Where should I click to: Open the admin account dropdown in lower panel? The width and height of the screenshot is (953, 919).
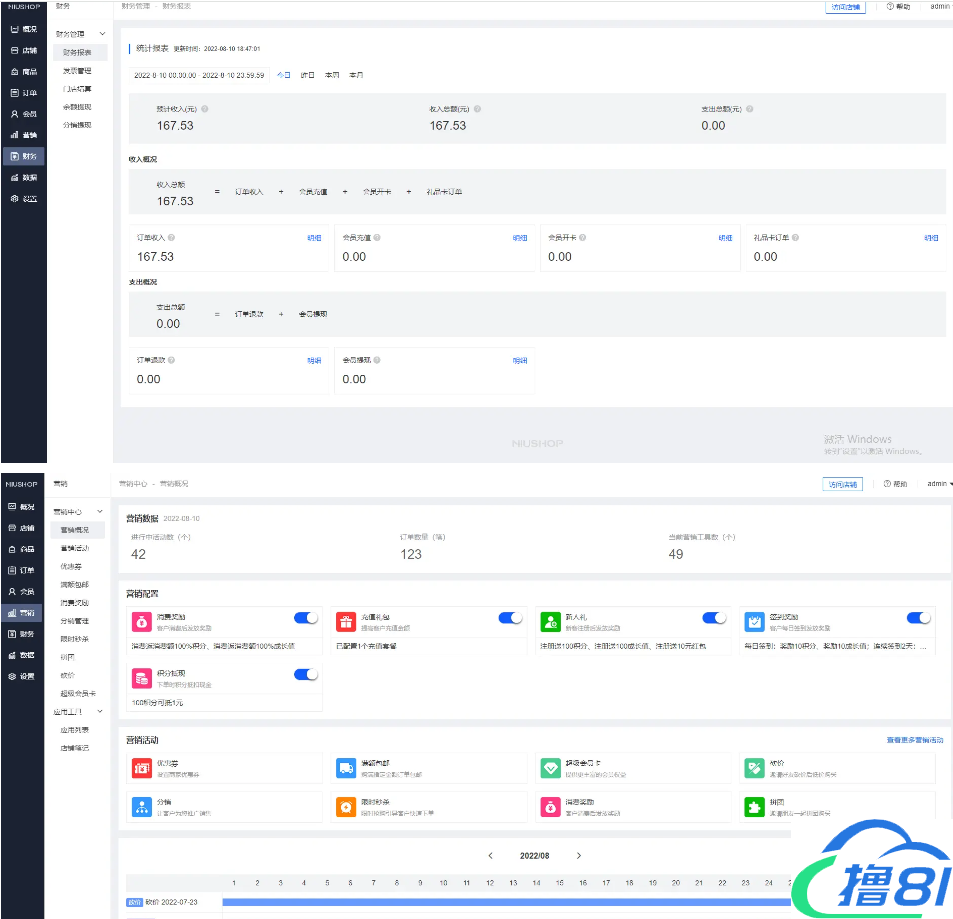(x=938, y=484)
